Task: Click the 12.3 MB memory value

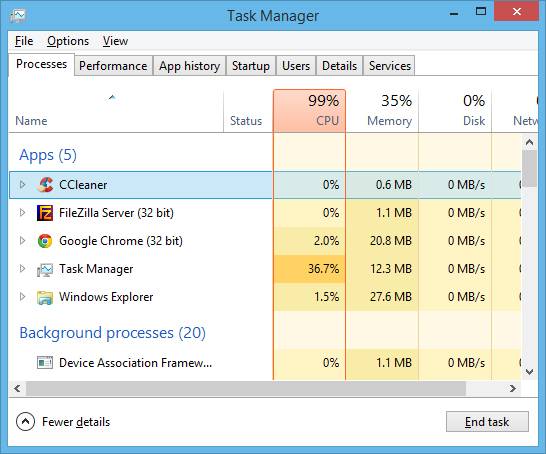Action: (391, 269)
